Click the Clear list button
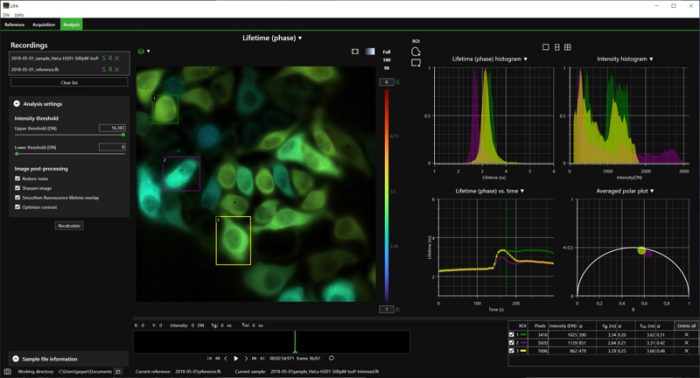This screenshot has width=700, height=378. pos(69,83)
